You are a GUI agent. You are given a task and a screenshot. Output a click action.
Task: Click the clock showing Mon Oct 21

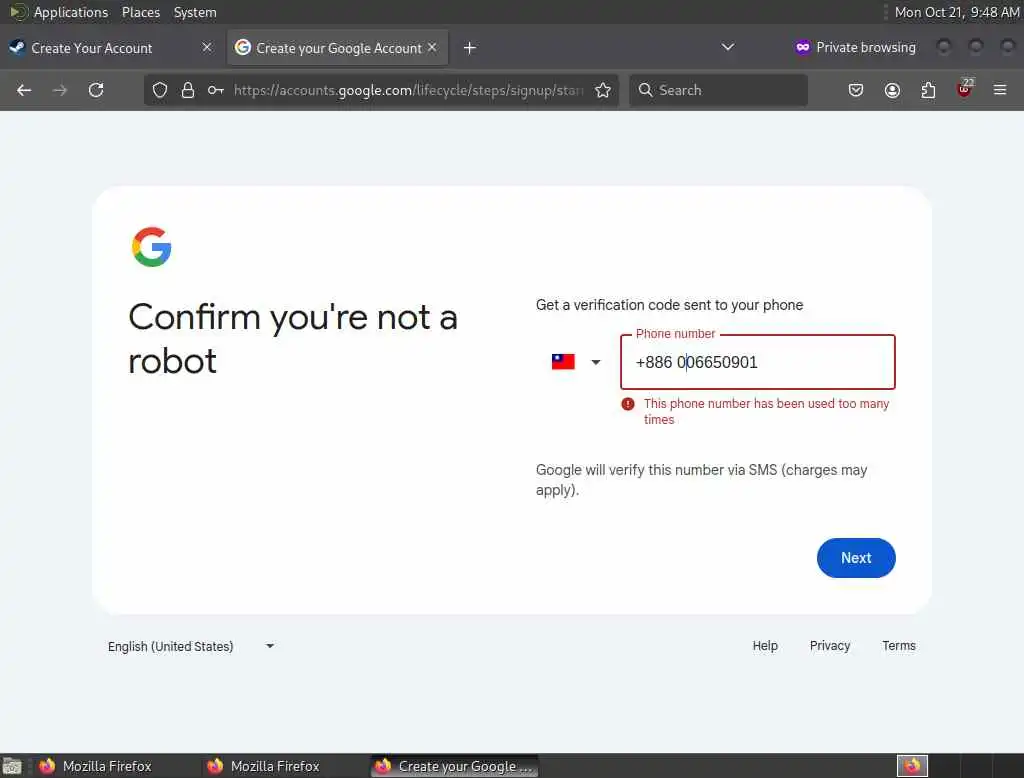(957, 12)
